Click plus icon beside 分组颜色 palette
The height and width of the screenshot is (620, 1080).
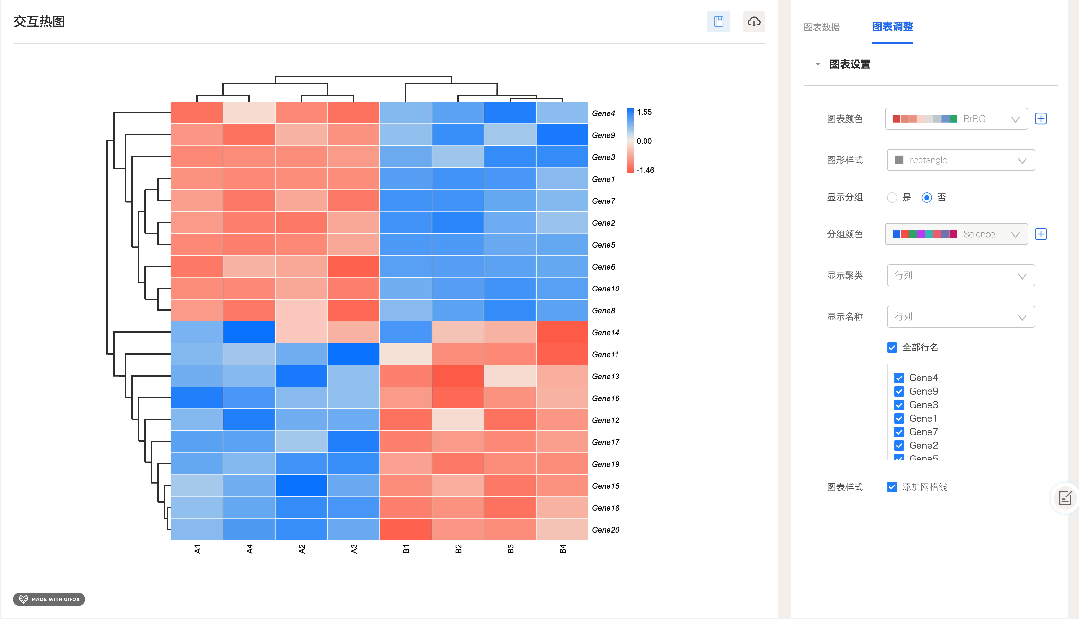click(x=1041, y=234)
